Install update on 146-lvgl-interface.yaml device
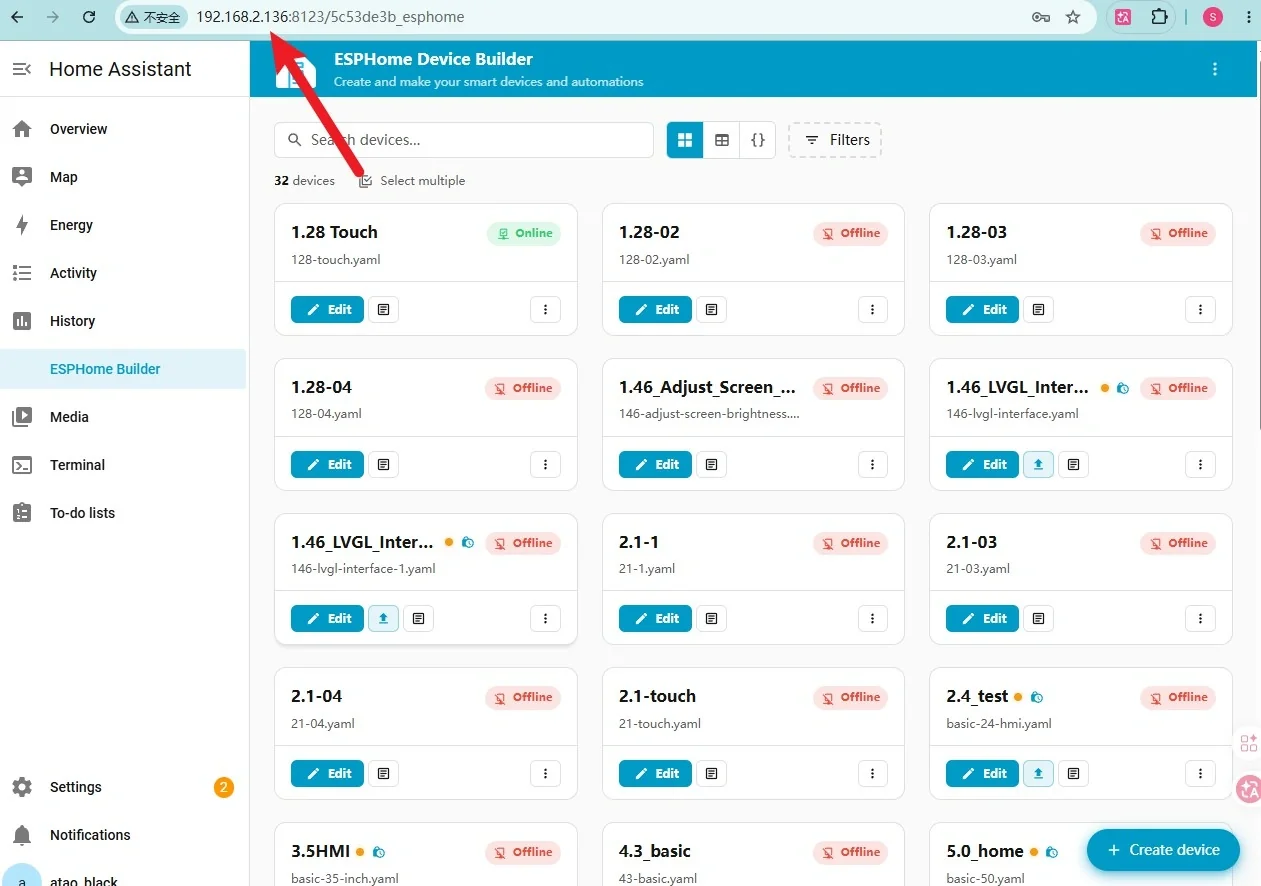 [1039, 464]
